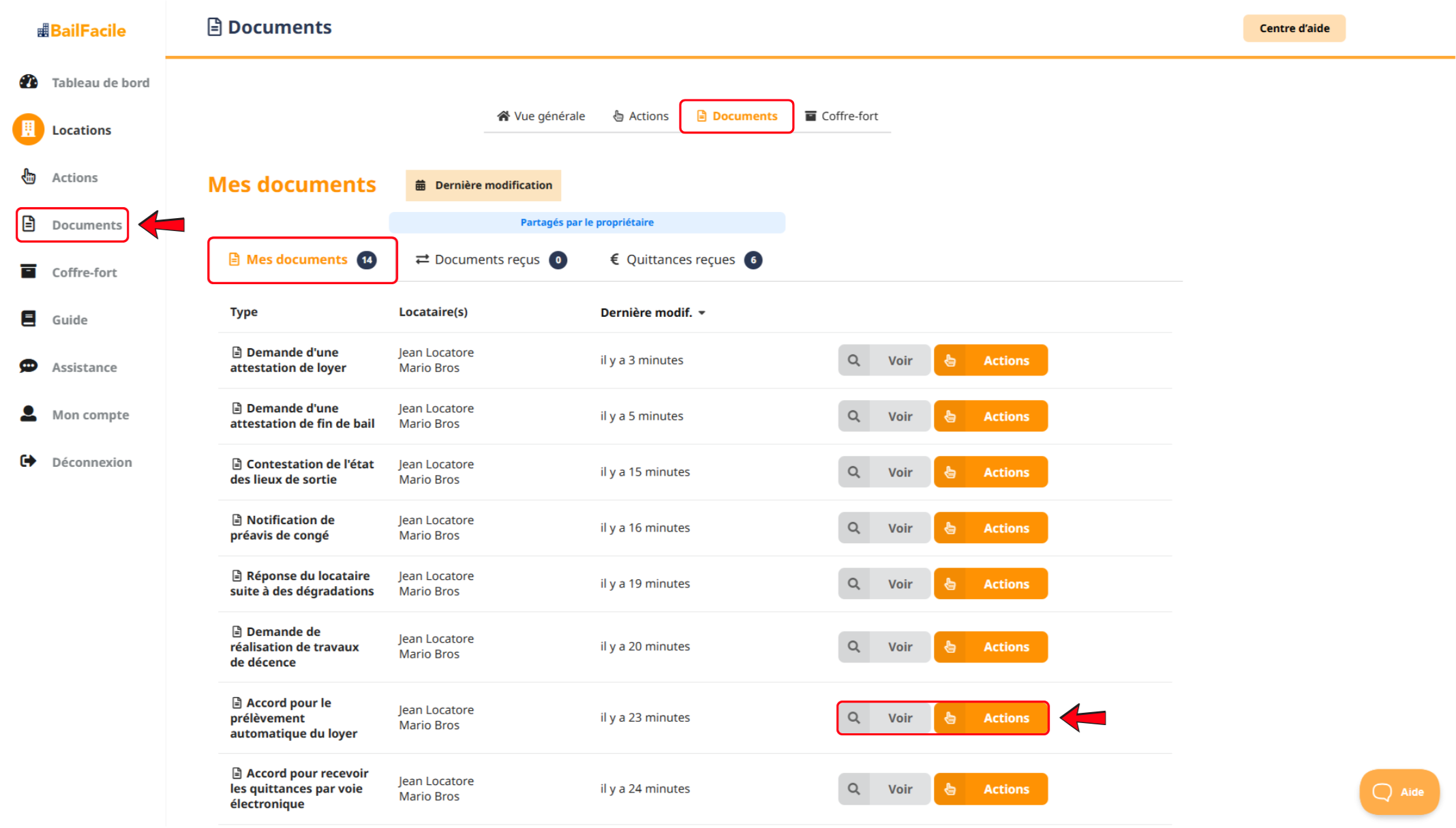Open the Guide book icon
Image resolution: width=1456 pixels, height=828 pixels.
tap(29, 319)
